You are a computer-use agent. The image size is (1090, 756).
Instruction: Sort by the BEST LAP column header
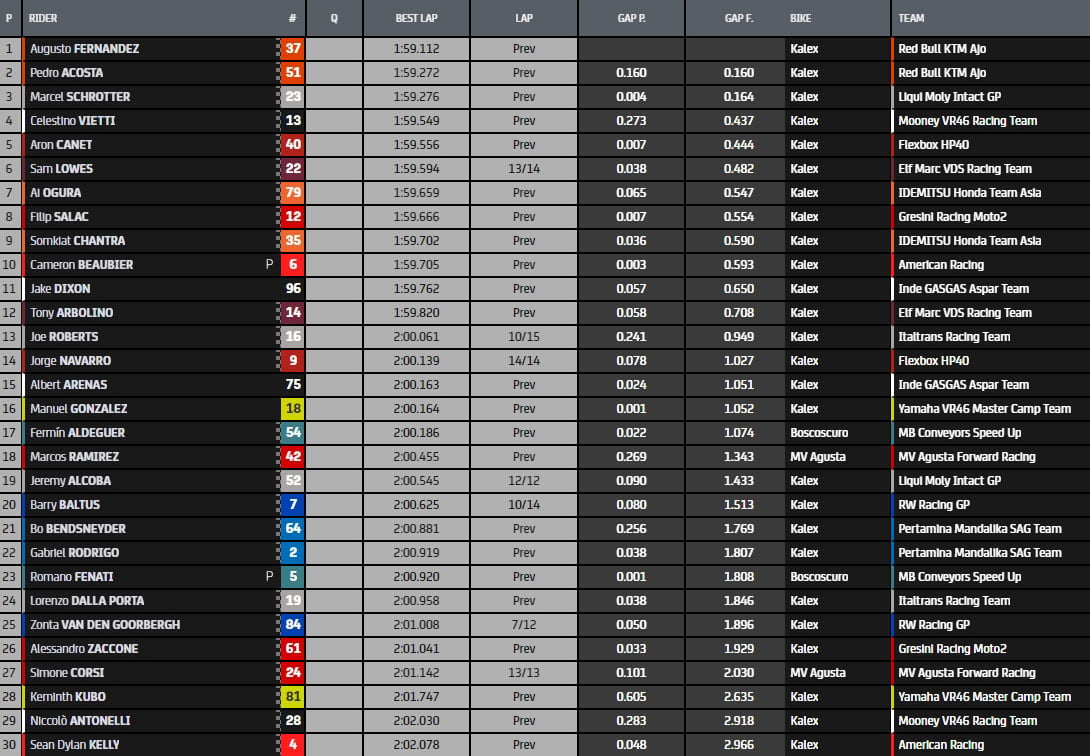point(416,18)
